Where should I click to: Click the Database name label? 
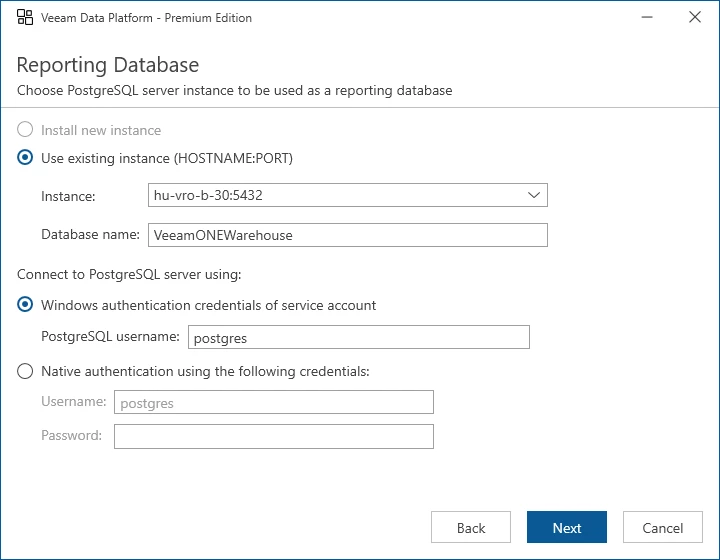[90, 235]
